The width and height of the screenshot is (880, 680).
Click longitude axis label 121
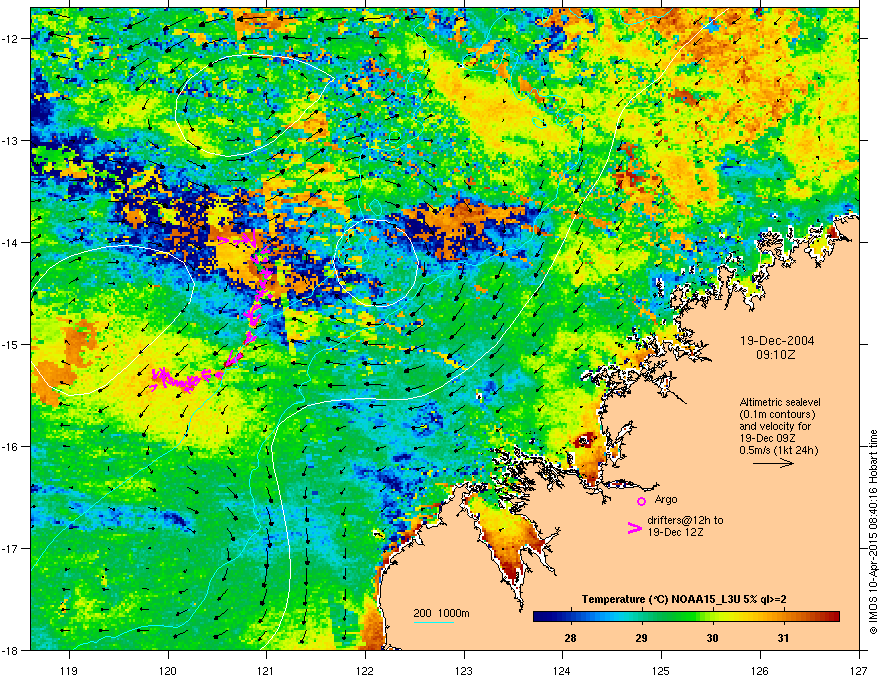(266, 670)
